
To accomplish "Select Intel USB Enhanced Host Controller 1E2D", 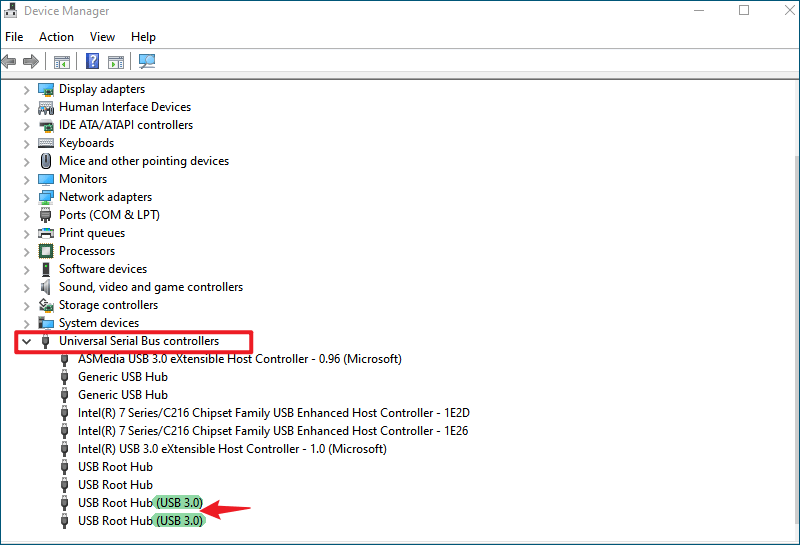I will pyautogui.click(x=274, y=413).
